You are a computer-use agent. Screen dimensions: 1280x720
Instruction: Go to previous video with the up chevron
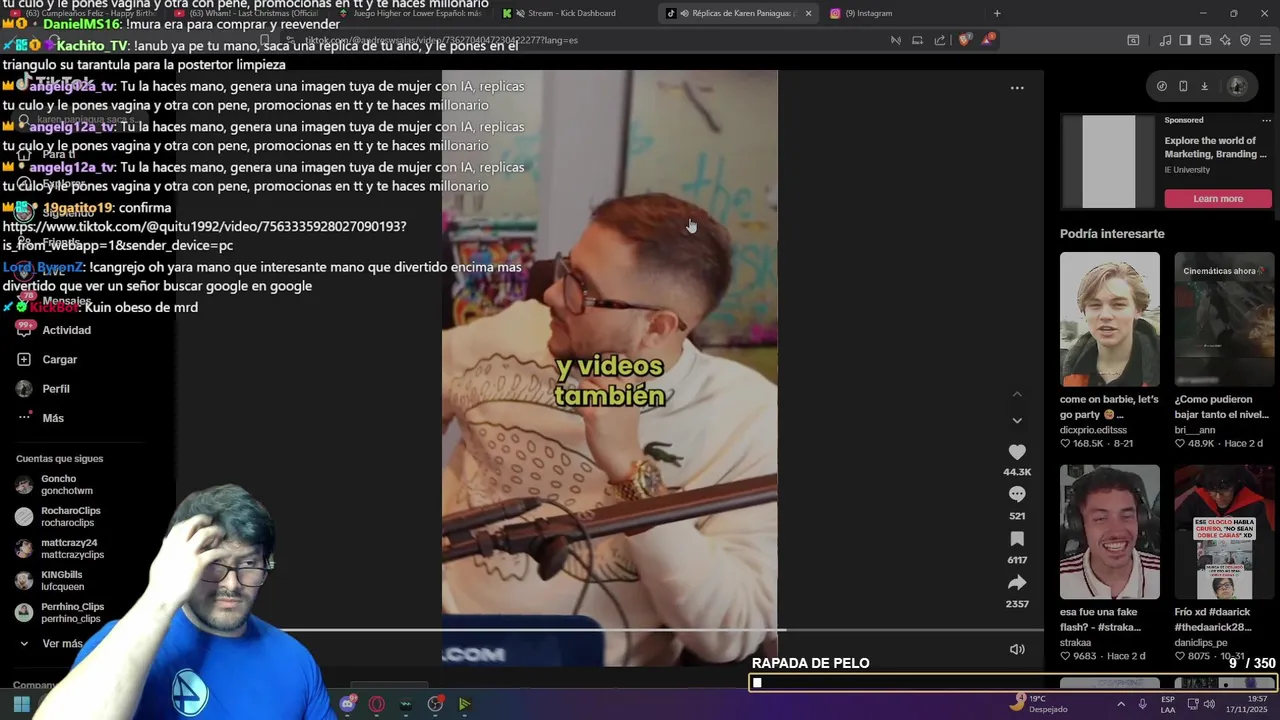coord(1017,395)
